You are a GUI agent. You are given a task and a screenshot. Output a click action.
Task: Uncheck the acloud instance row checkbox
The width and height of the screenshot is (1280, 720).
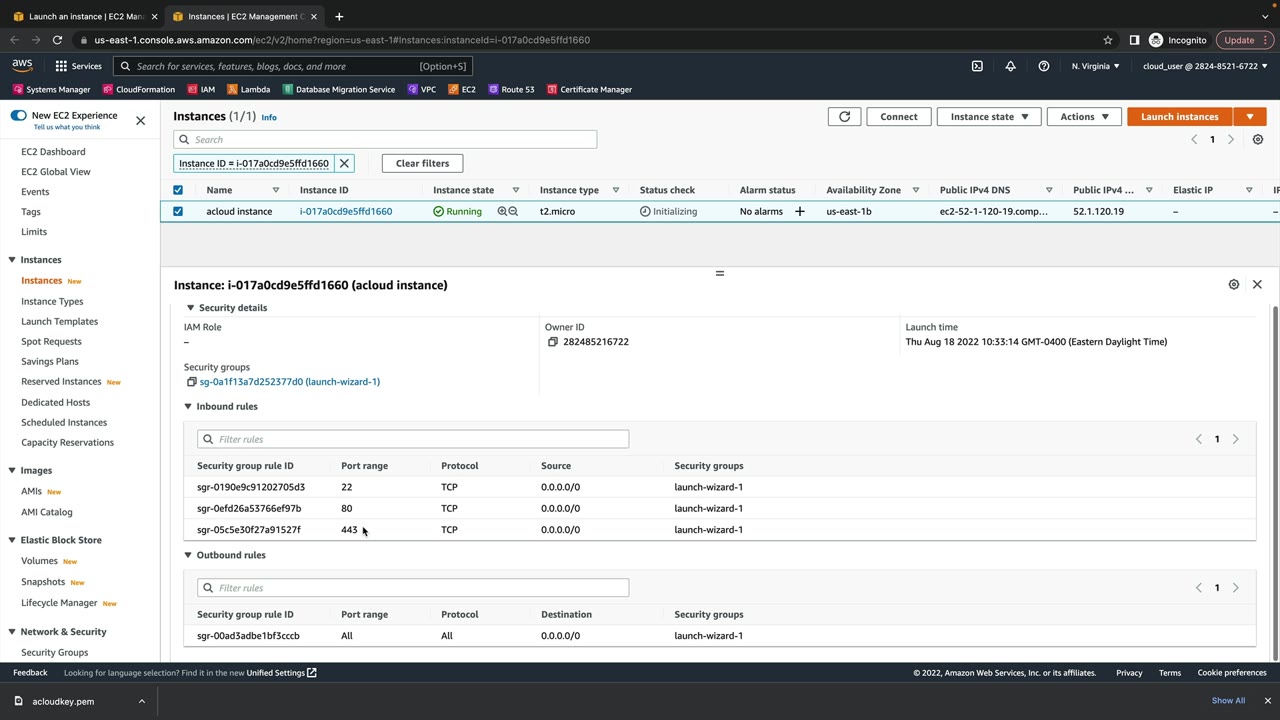[x=178, y=212]
